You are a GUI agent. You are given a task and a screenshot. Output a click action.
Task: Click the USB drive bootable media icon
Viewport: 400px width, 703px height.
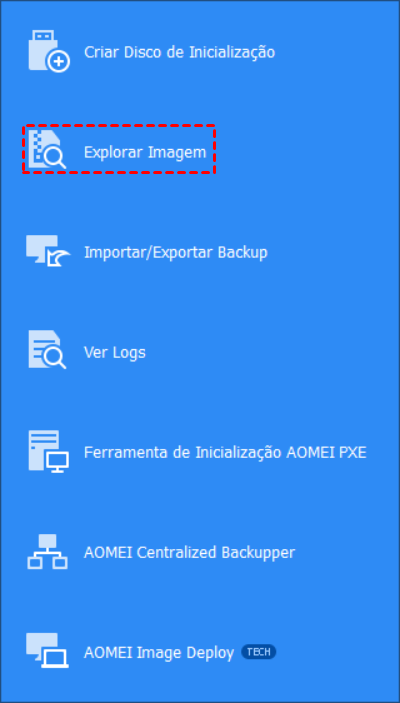click(49, 51)
